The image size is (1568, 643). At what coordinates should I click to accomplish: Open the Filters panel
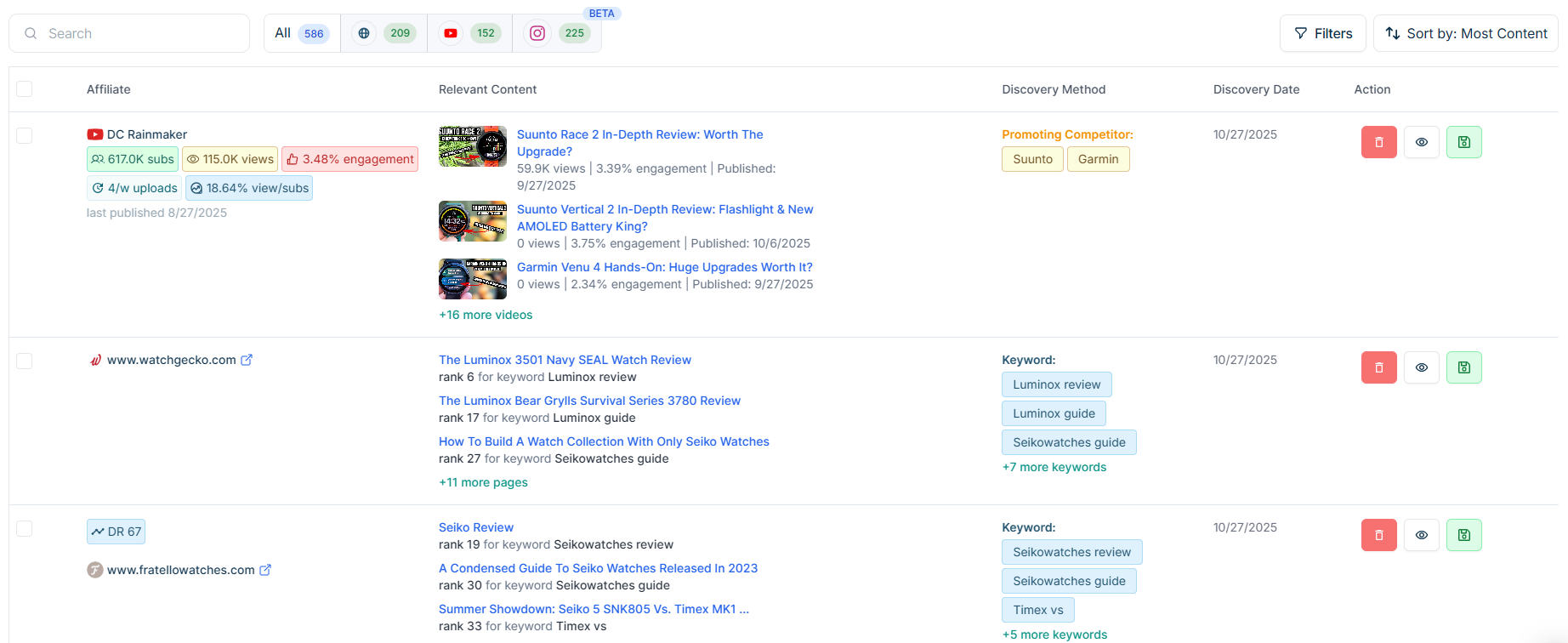tap(1323, 33)
